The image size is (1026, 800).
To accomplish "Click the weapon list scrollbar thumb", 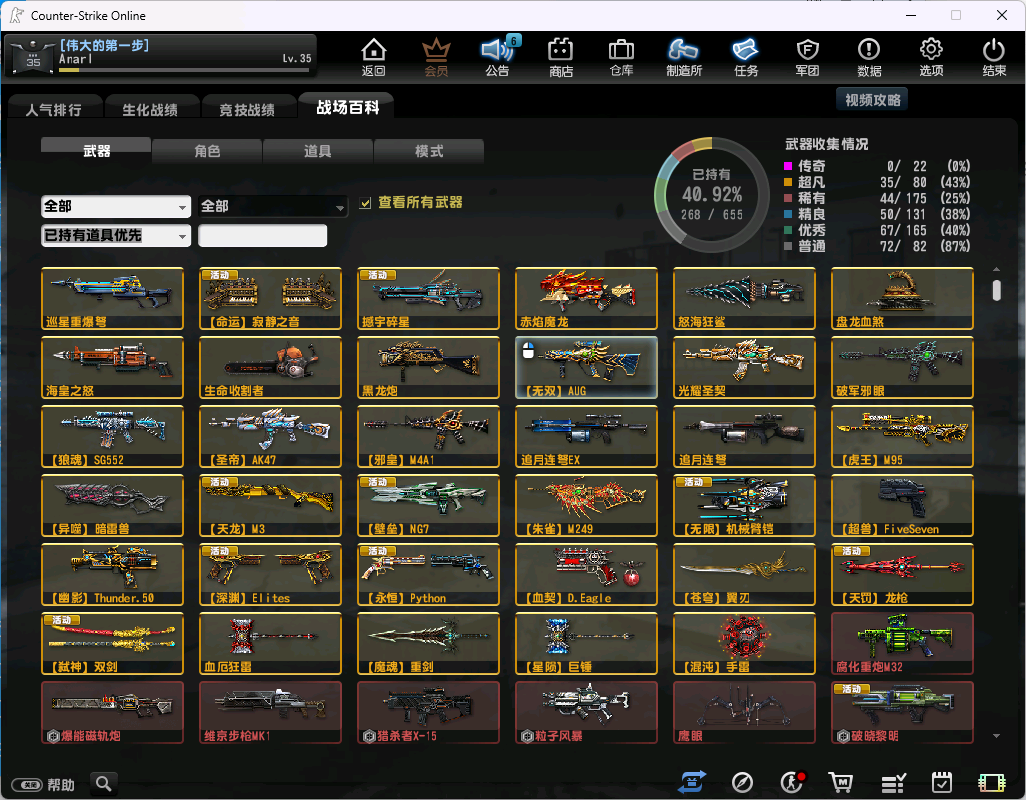I will click(996, 290).
